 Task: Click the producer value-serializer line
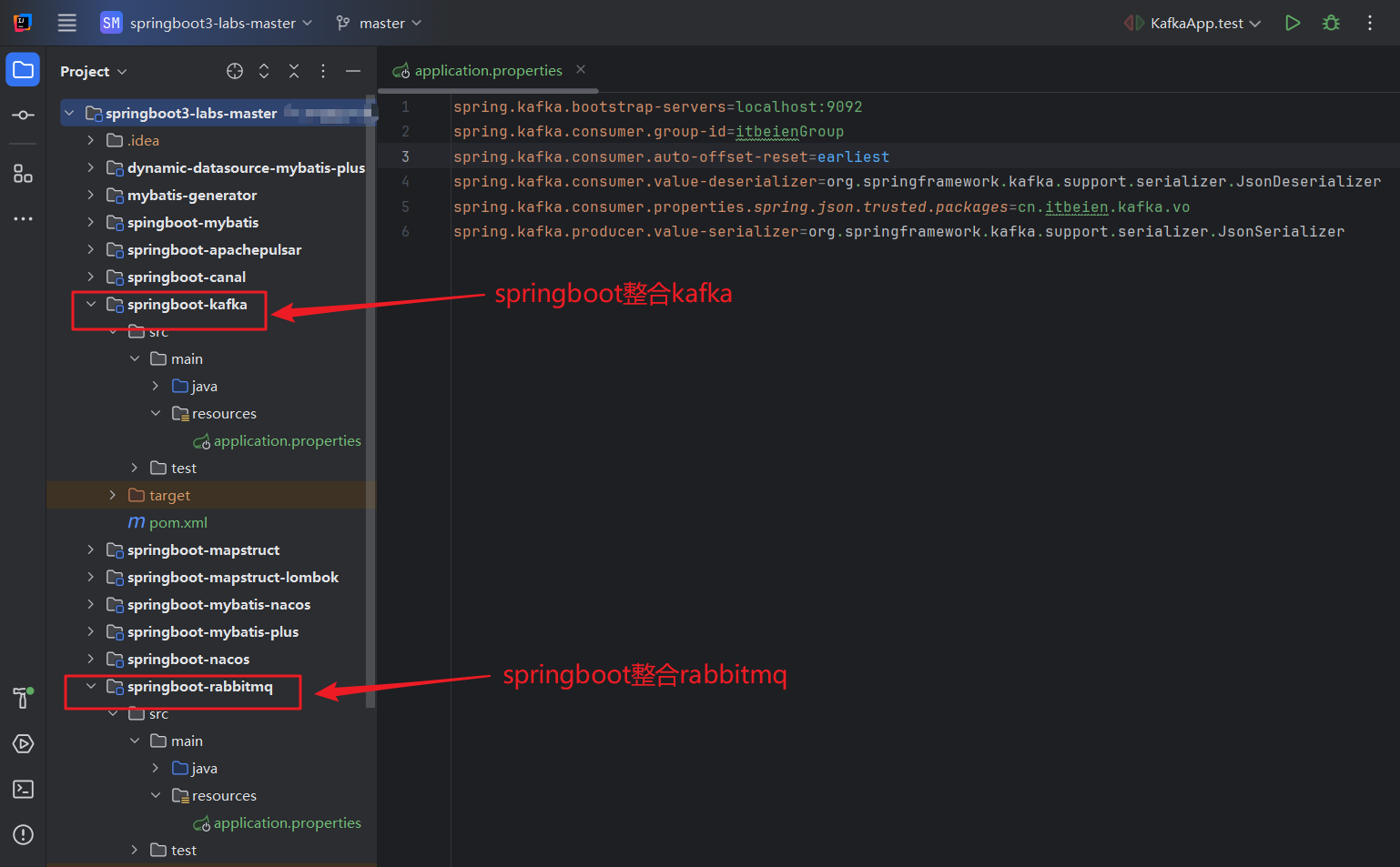[x=899, y=232]
